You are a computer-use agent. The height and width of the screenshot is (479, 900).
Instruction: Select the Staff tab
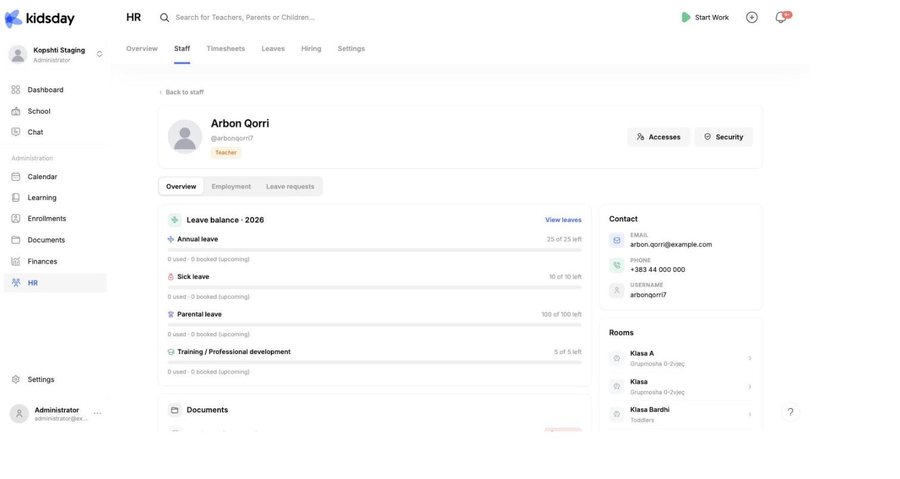pyautogui.click(x=182, y=49)
